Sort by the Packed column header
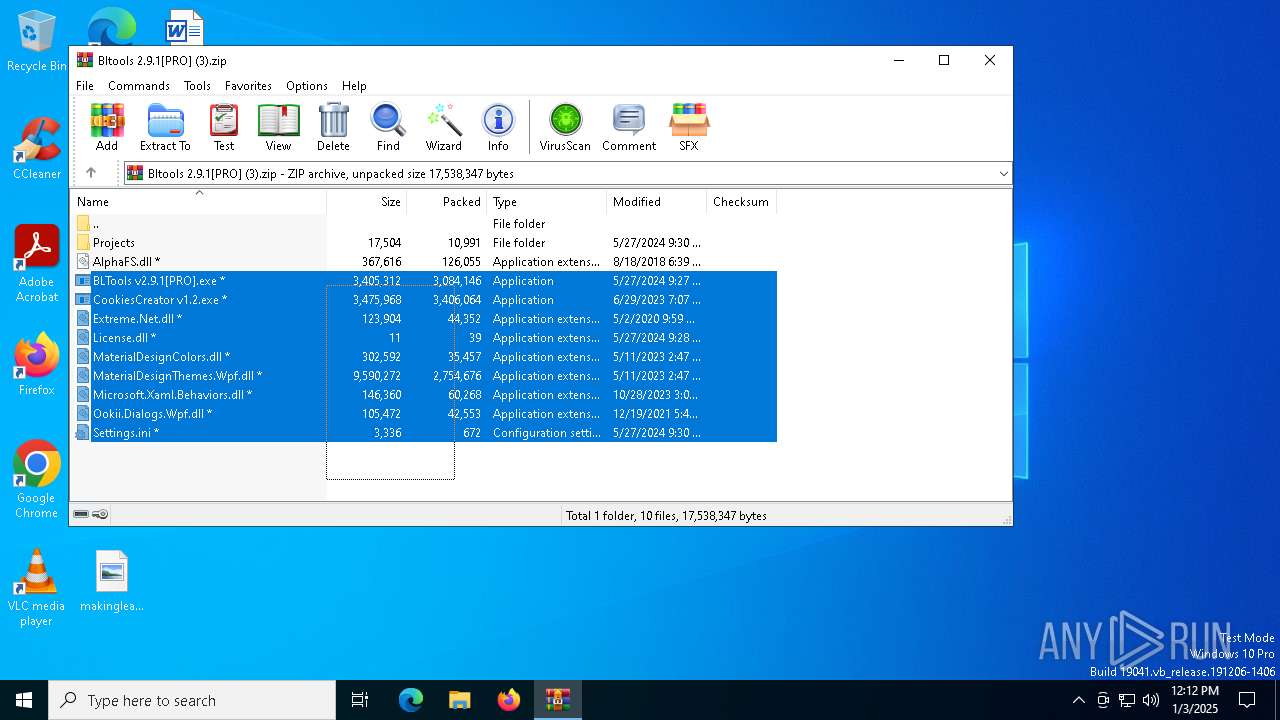Screen dimensions: 1280x720 point(447,202)
